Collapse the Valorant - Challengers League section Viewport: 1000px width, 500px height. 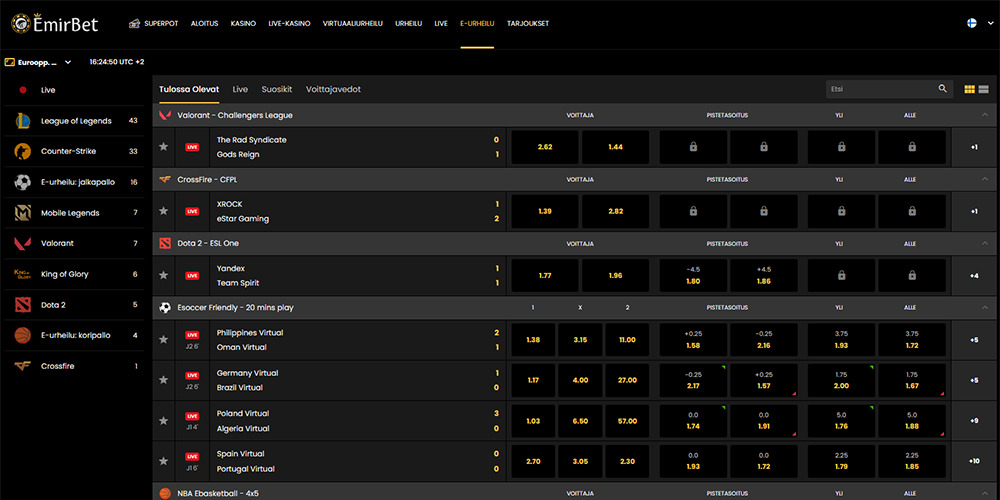pos(984,115)
